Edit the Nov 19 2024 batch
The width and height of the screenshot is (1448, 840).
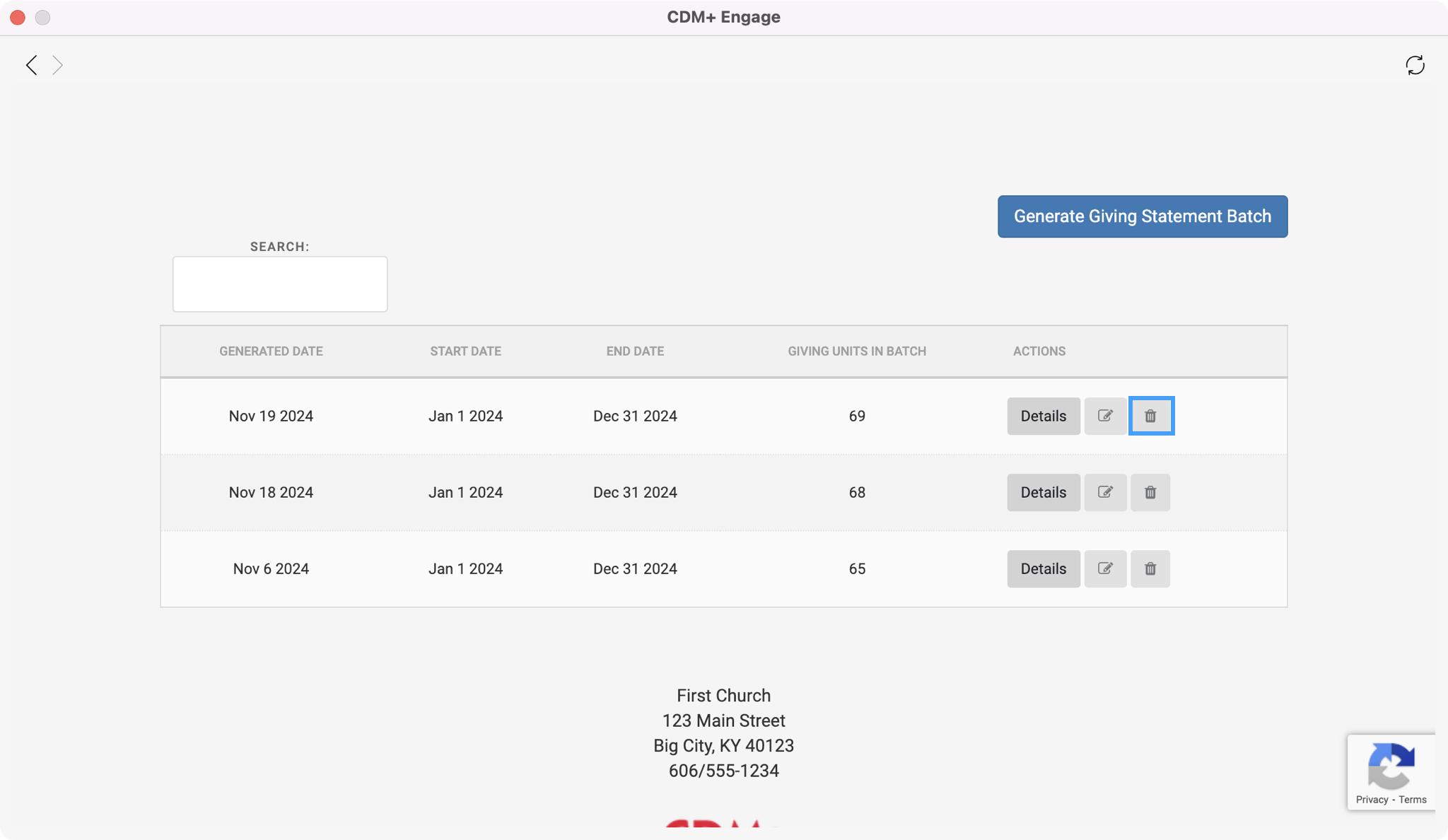tap(1105, 416)
